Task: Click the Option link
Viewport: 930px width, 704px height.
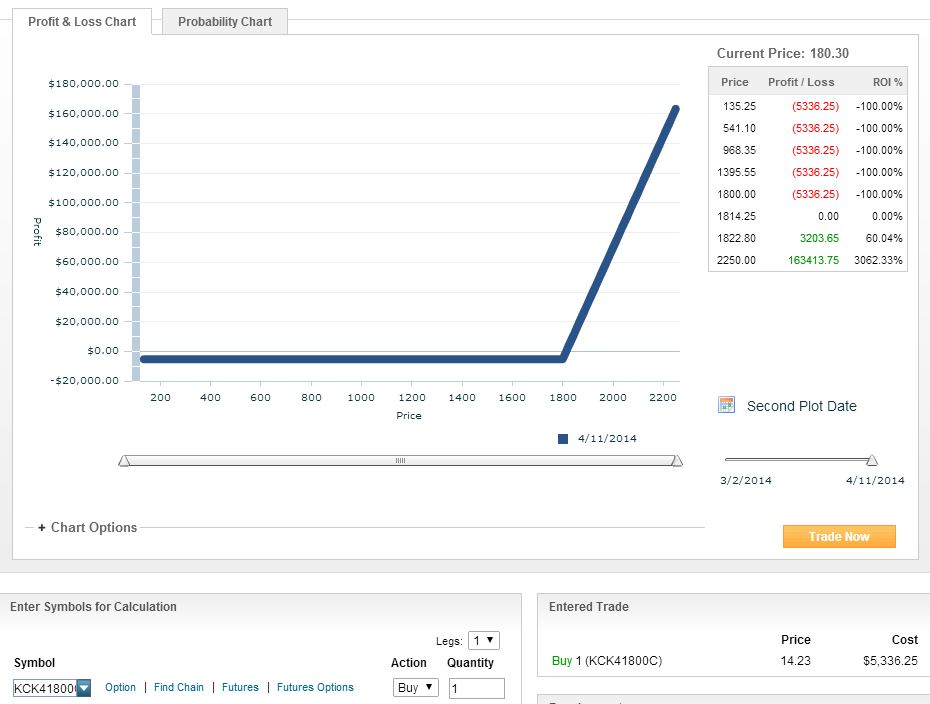Action: 120,687
